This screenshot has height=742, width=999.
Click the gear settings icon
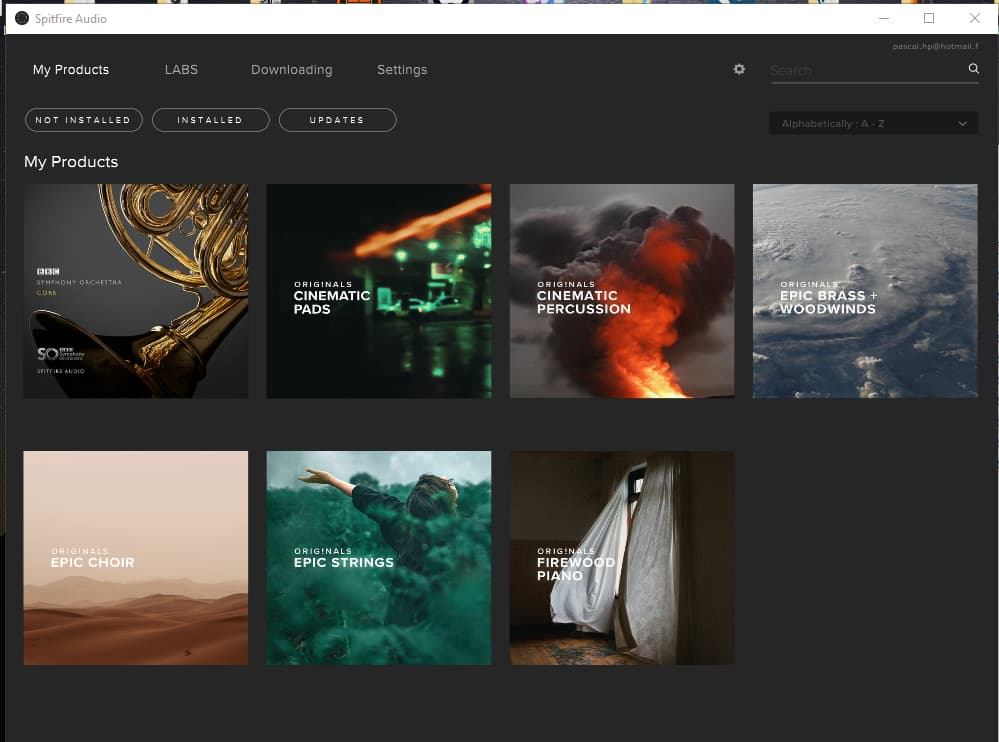[x=739, y=69]
